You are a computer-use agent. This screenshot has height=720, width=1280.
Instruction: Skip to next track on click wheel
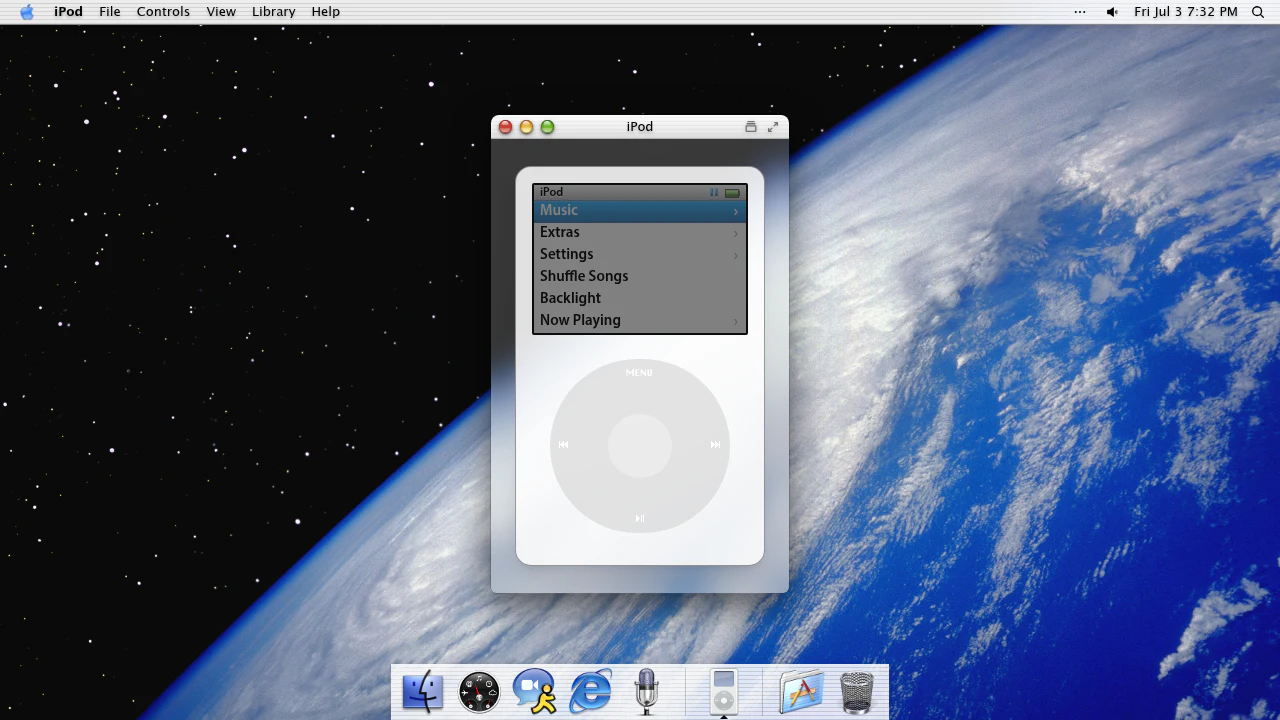coord(715,445)
